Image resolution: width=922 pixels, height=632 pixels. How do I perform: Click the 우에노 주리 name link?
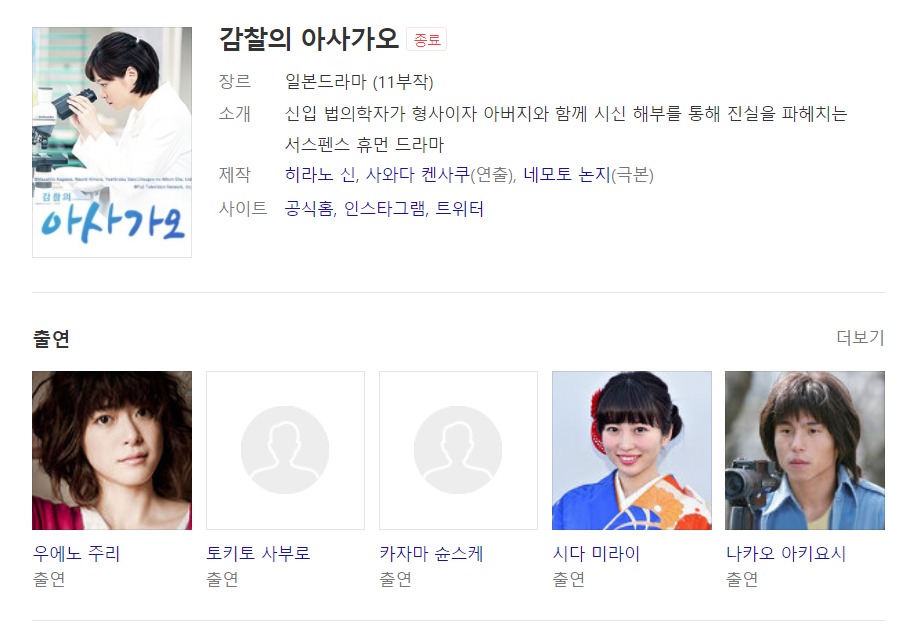coord(76,553)
